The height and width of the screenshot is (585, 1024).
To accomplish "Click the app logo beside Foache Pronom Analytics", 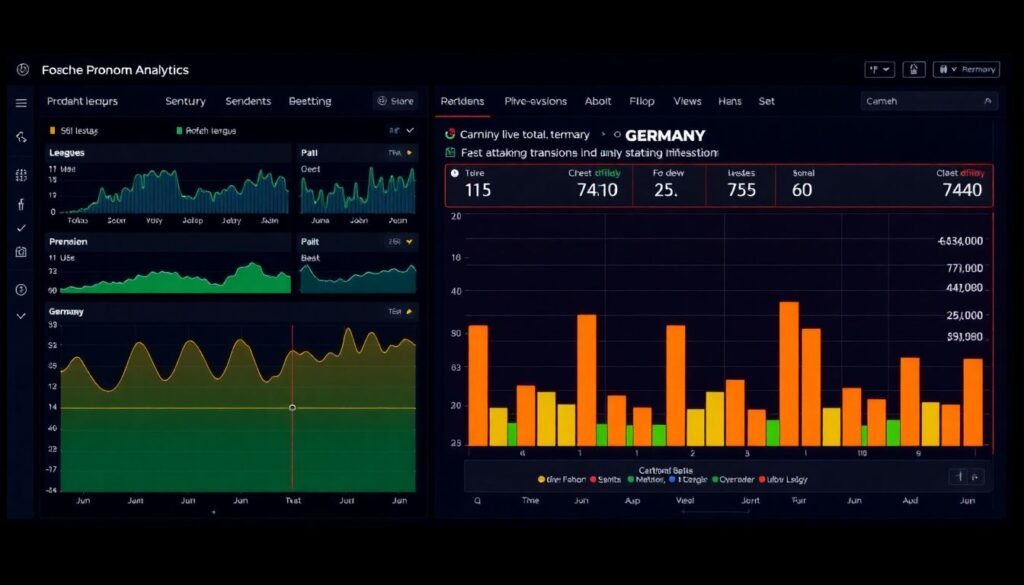I will (23, 70).
